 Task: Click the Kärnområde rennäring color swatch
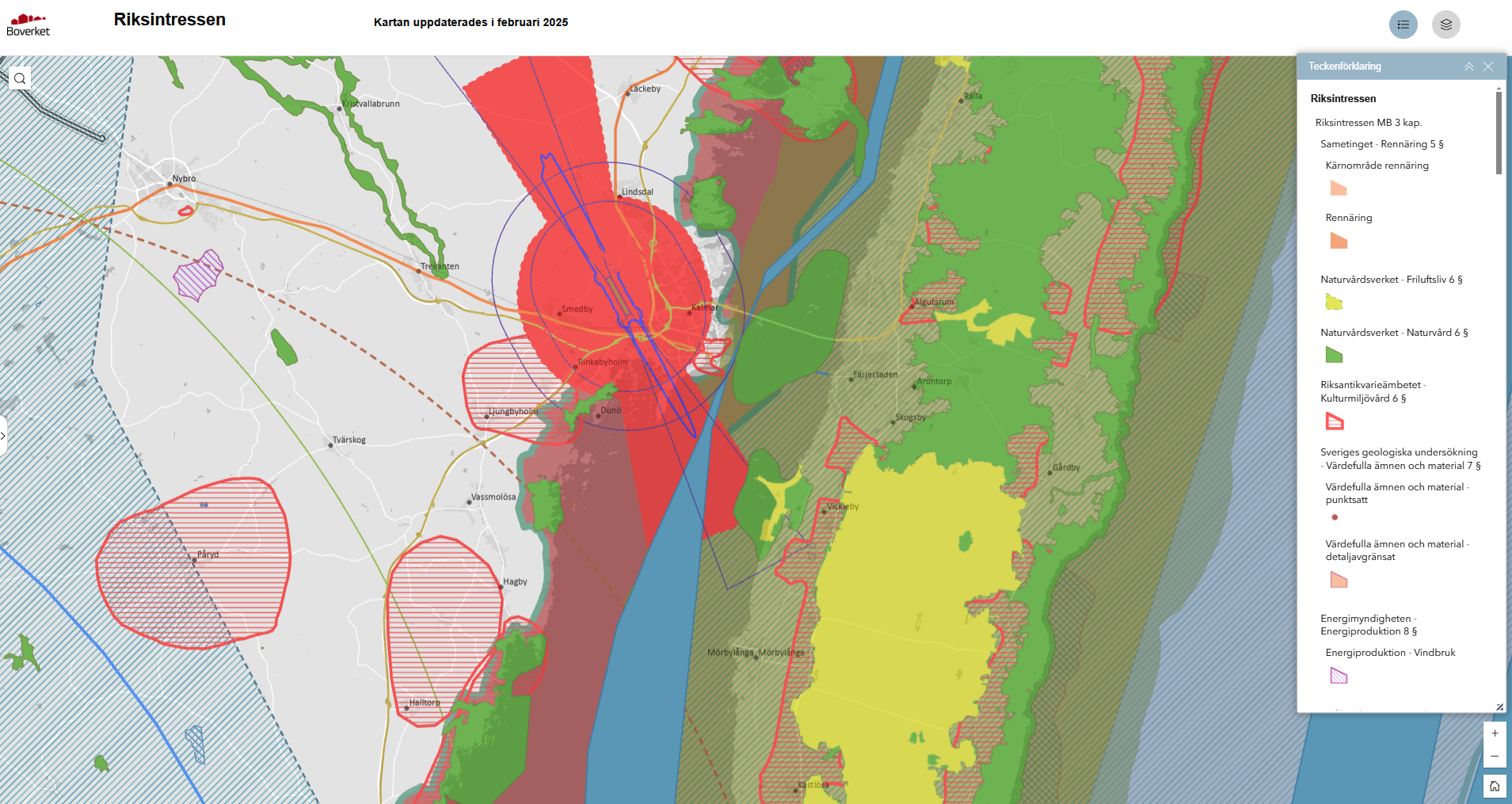coord(1338,189)
